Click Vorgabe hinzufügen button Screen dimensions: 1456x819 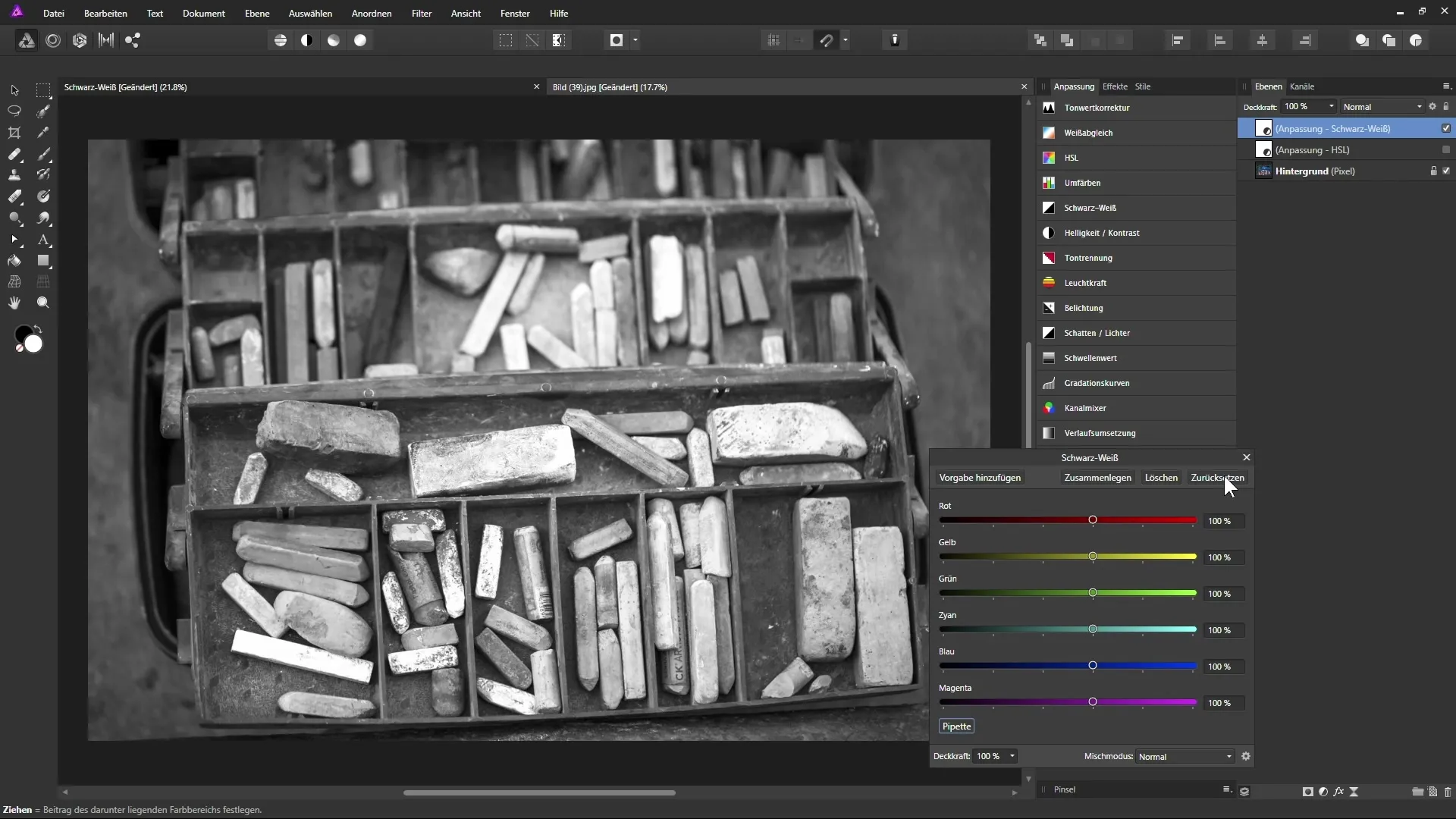coord(980,478)
